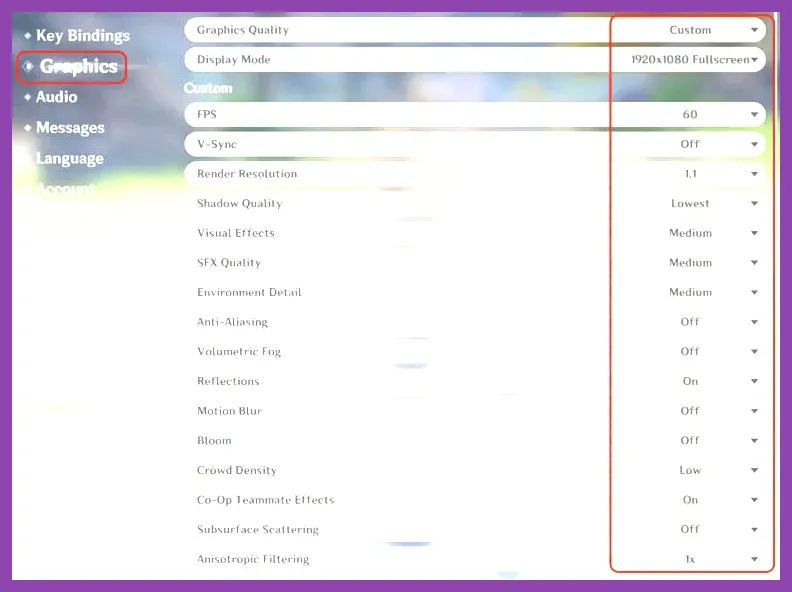Go to the Language settings tab
The image size is (792, 592).
(70, 159)
